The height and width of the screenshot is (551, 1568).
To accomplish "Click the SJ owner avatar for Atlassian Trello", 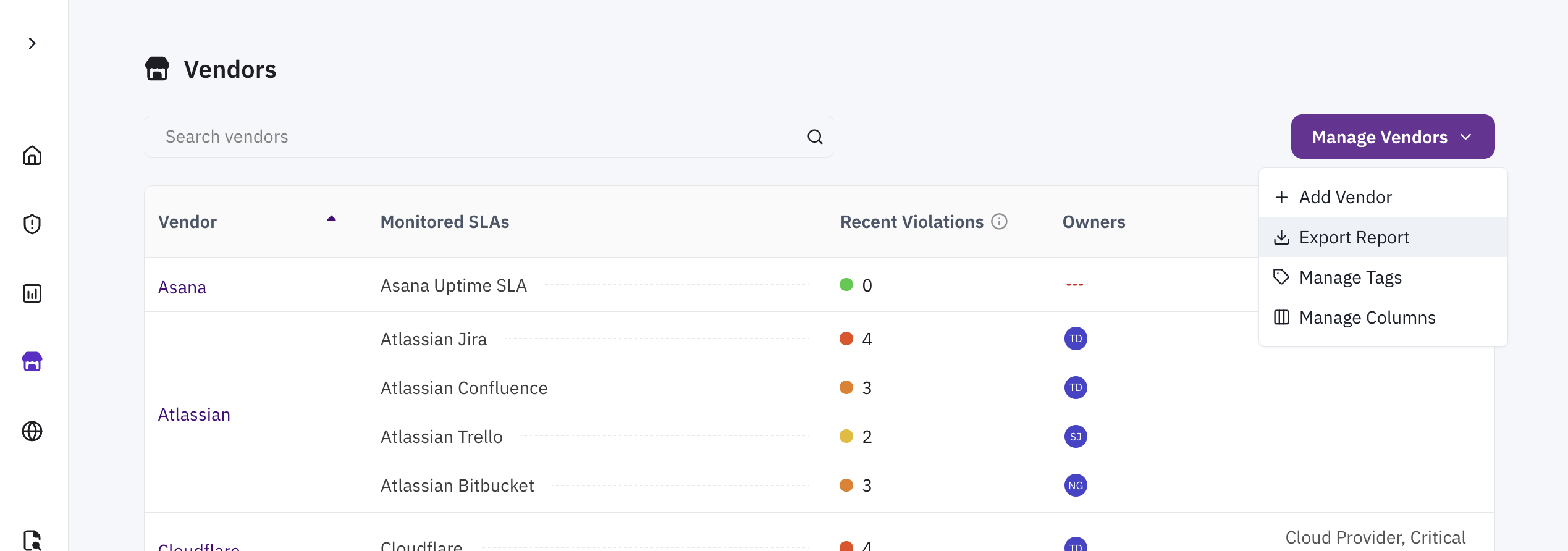I will [x=1076, y=437].
